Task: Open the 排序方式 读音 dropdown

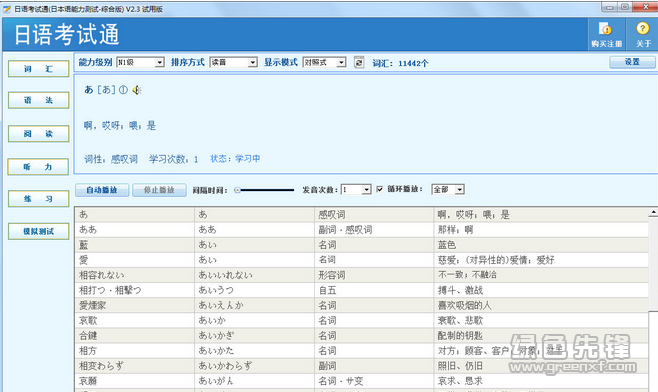Action: click(x=233, y=63)
